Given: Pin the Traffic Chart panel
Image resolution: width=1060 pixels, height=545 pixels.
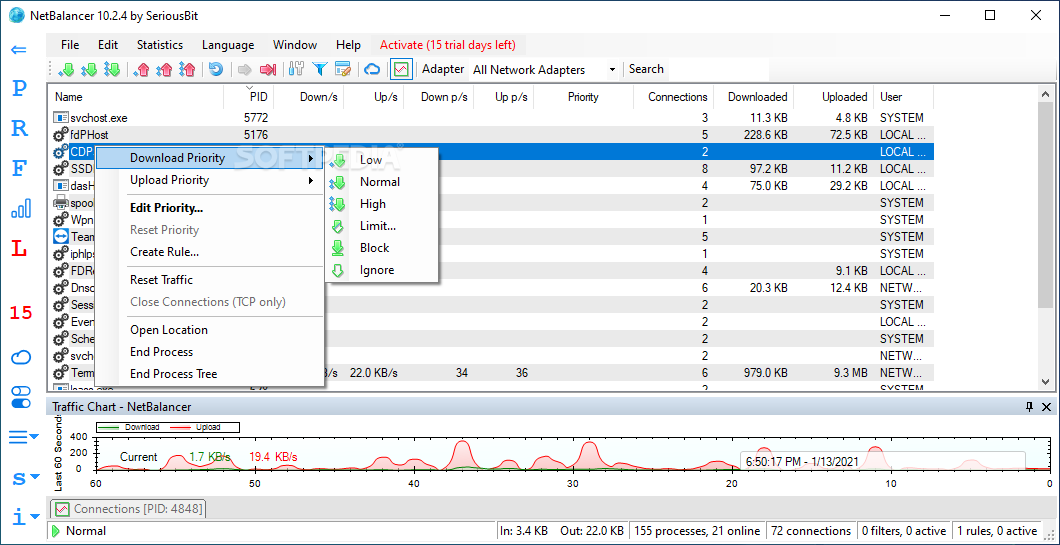Looking at the screenshot, I should [x=1030, y=406].
